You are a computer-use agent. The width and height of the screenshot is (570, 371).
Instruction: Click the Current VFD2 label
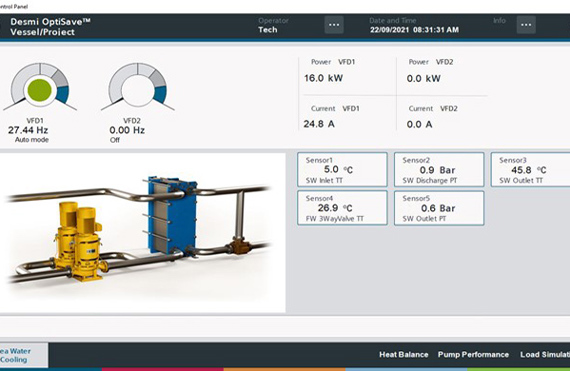[433, 109]
